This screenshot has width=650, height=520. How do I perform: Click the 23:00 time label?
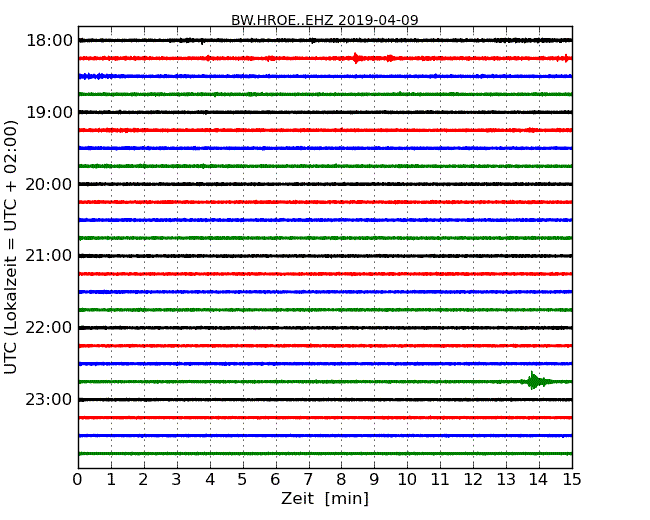pyautogui.click(x=49, y=400)
